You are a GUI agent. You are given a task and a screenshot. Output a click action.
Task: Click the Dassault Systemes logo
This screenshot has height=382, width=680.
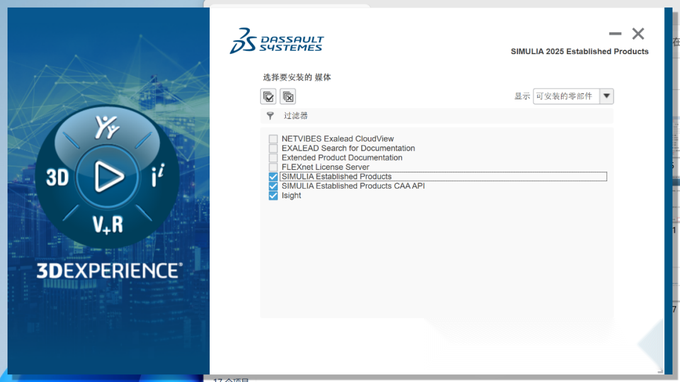[277, 41]
